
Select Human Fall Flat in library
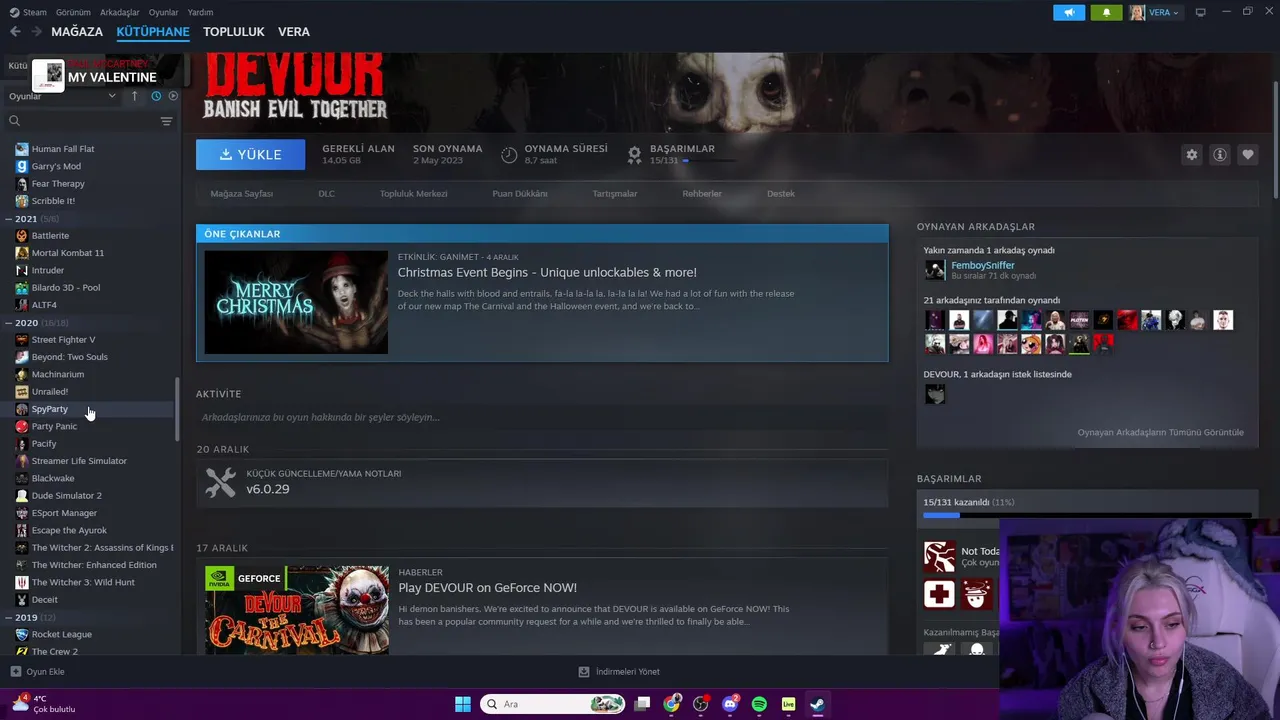62,149
